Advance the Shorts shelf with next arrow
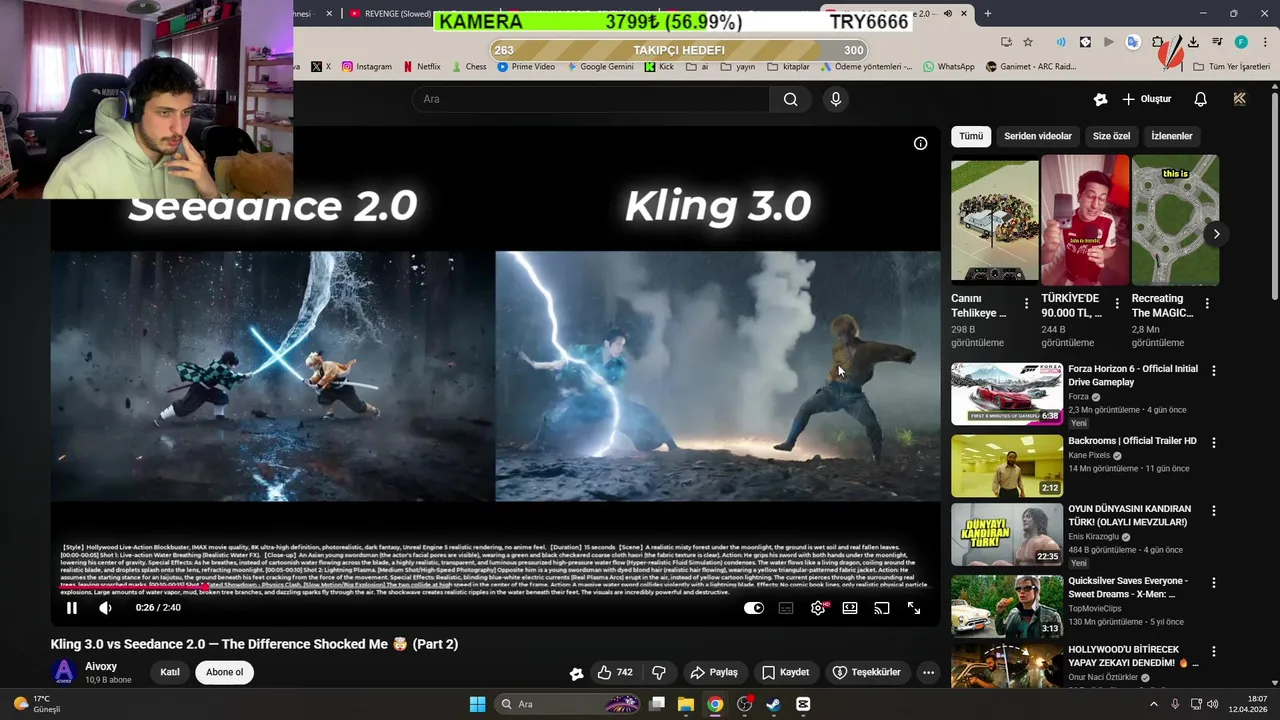This screenshot has width=1280, height=720. click(1216, 234)
